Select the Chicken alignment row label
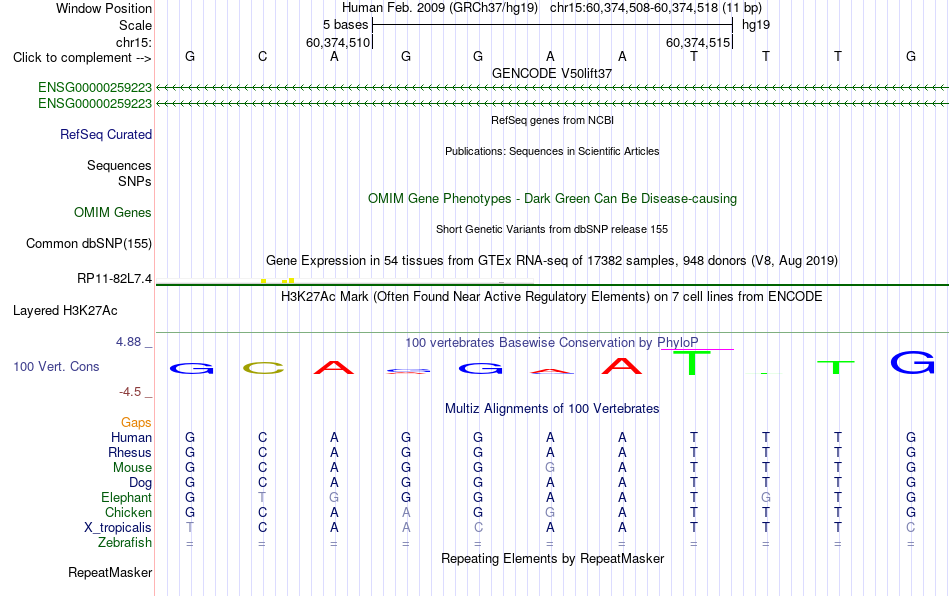Screen dimensions: 950x596 point(128,512)
